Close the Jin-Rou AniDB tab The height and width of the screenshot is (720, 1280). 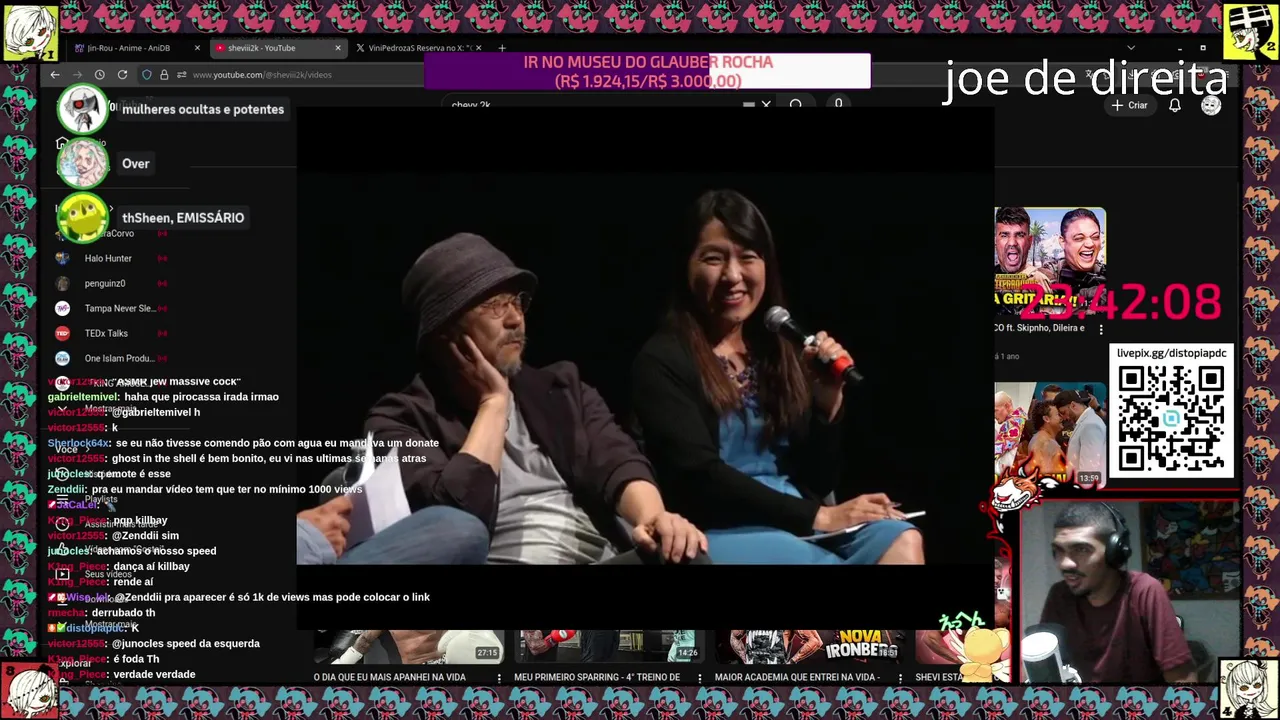tap(197, 48)
